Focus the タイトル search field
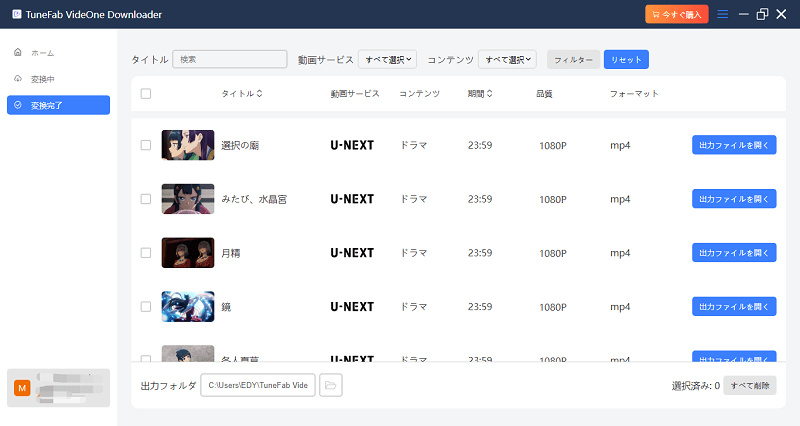The height and width of the screenshot is (426, 800). coord(230,59)
